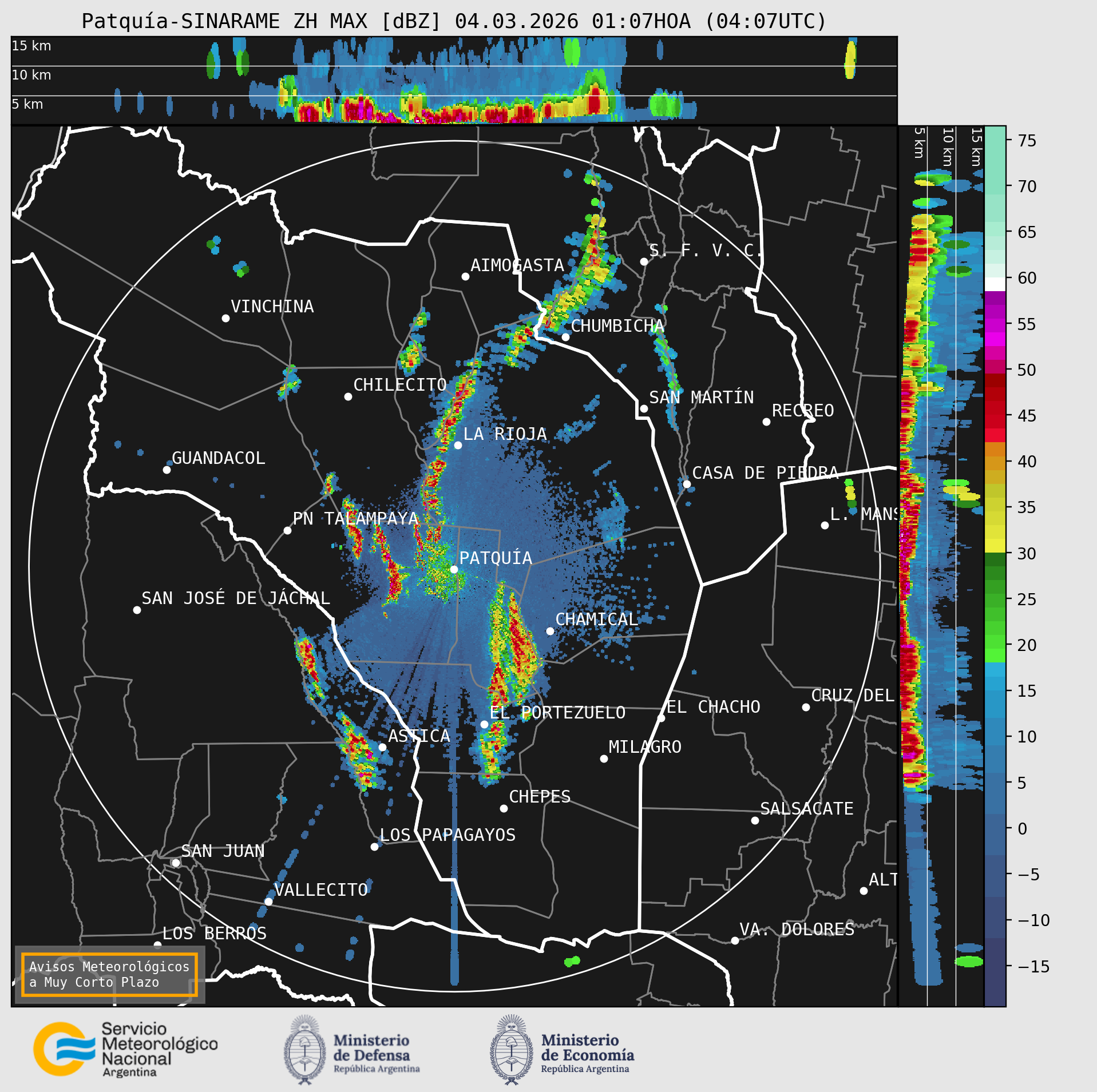1097x1092 pixels.
Task: Click the 10 km label on top cross-section
Action: (x=31, y=75)
